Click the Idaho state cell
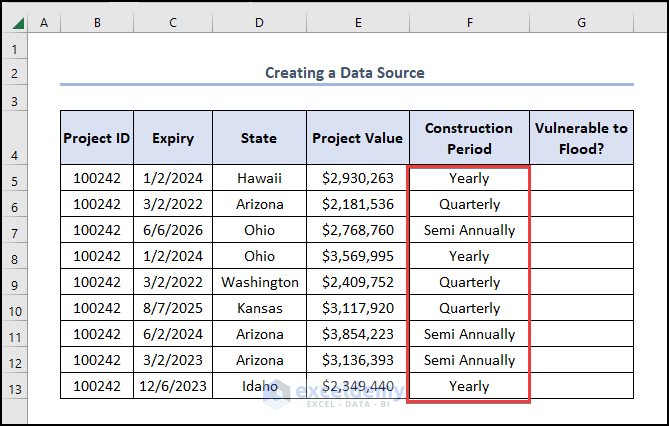 (259, 386)
